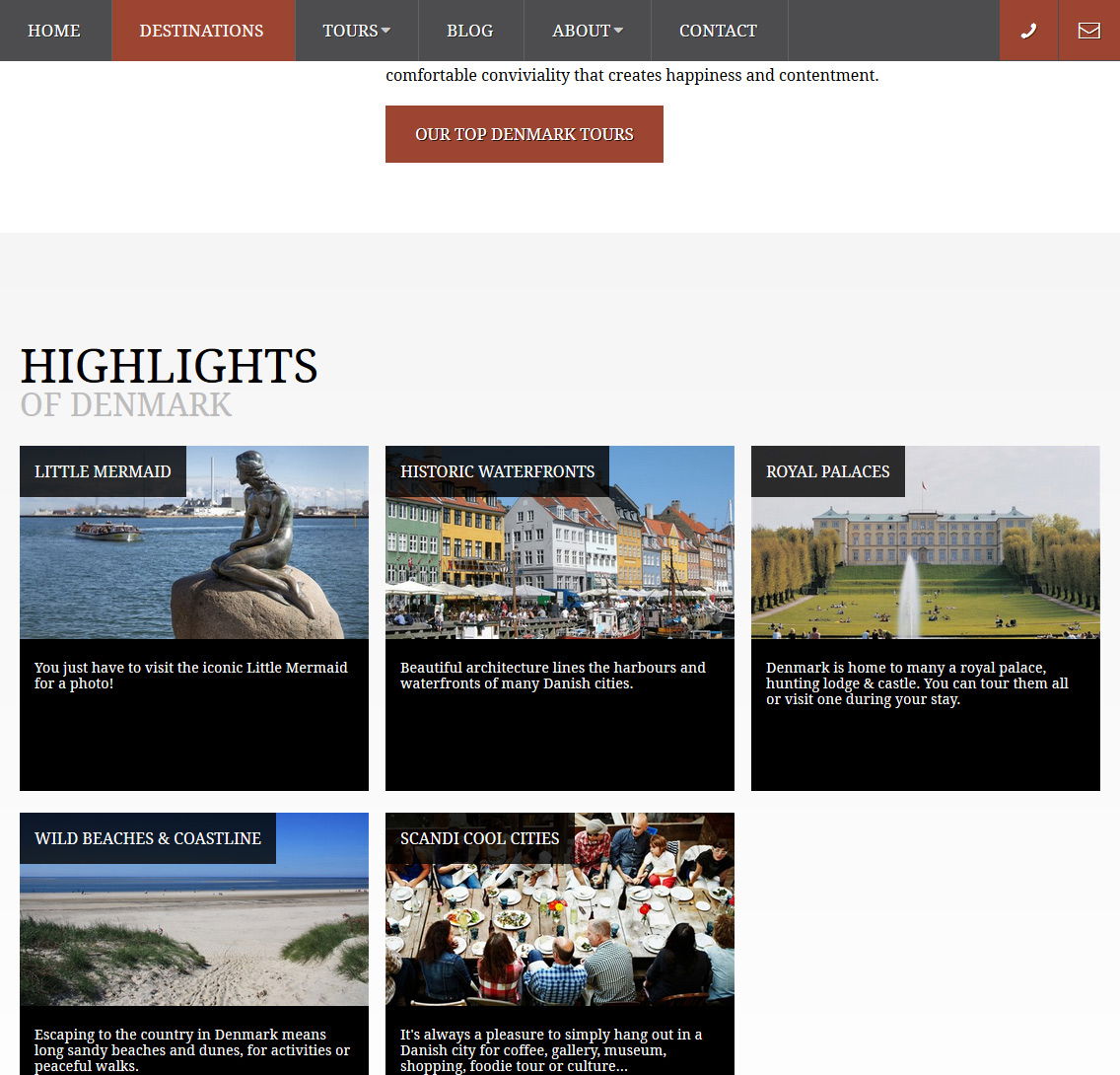1120x1075 pixels.
Task: Open the Blog menu item
Action: point(470,31)
